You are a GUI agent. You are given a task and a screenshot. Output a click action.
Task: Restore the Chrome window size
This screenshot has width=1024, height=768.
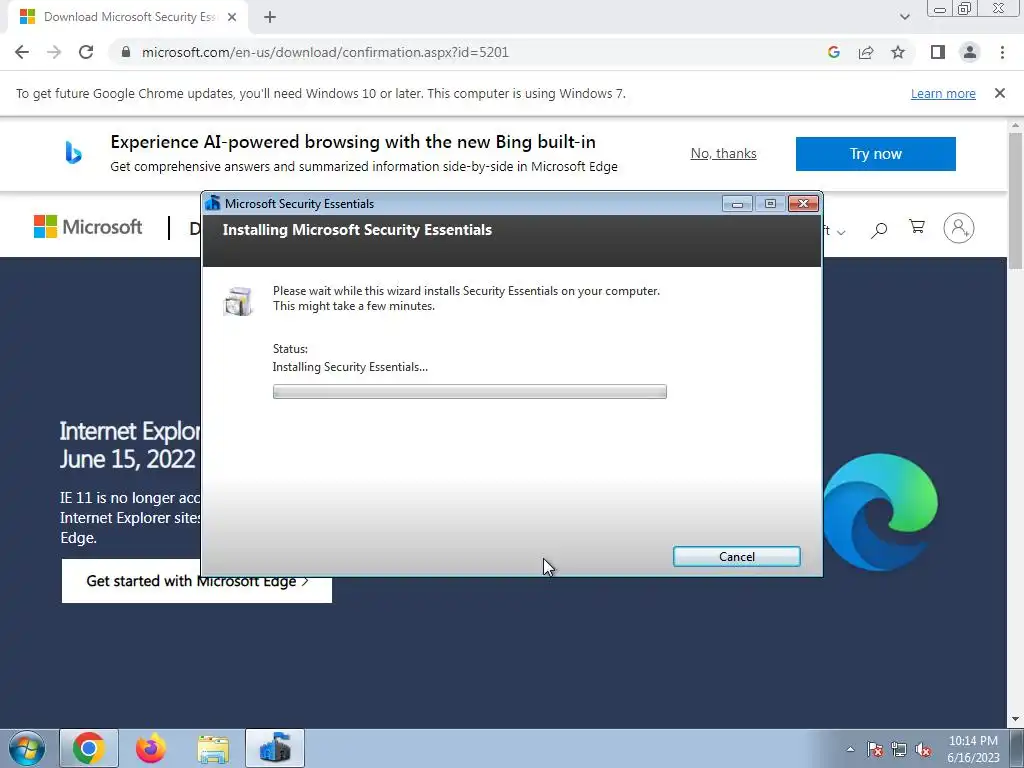tap(964, 9)
